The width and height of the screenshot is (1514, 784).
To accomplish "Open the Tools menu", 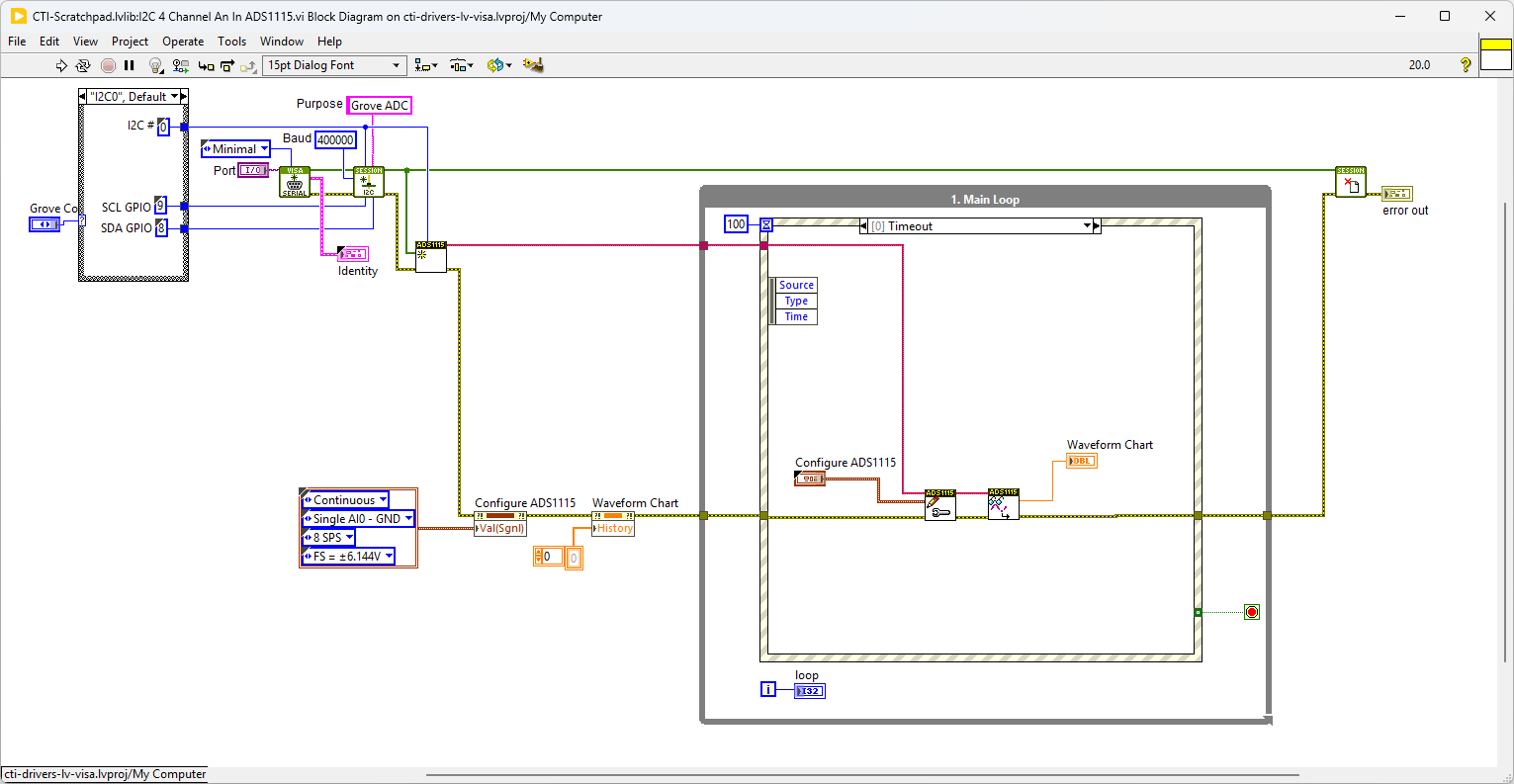I will (x=231, y=42).
